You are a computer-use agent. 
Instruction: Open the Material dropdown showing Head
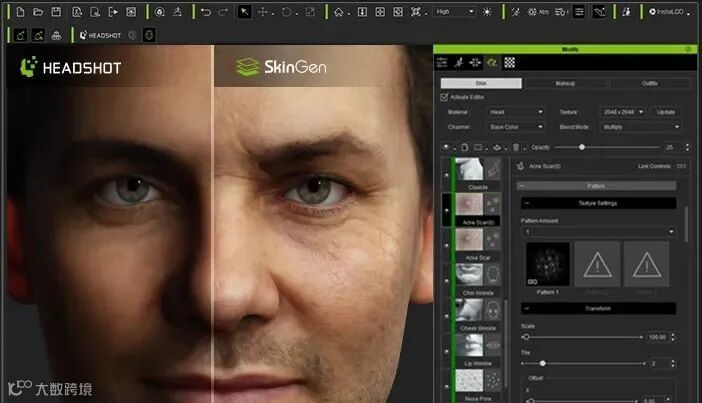pos(515,112)
